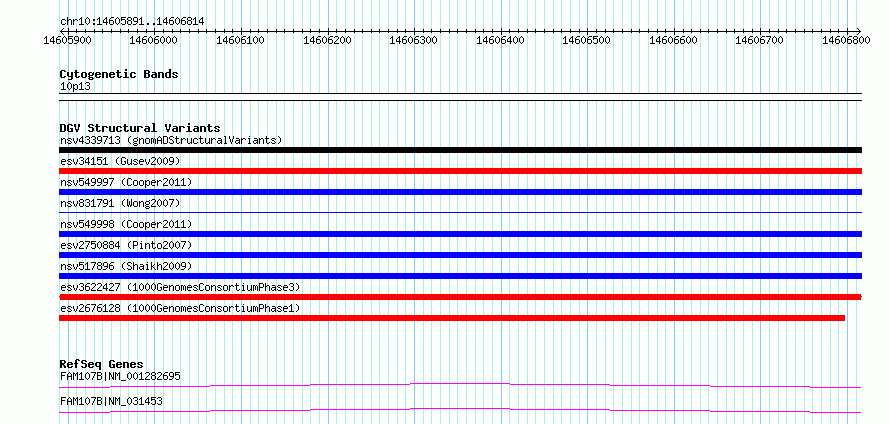Image resolution: width=890 pixels, height=424 pixels.
Task: Click the black nsv4339713 variant bar
Action: 460,150
